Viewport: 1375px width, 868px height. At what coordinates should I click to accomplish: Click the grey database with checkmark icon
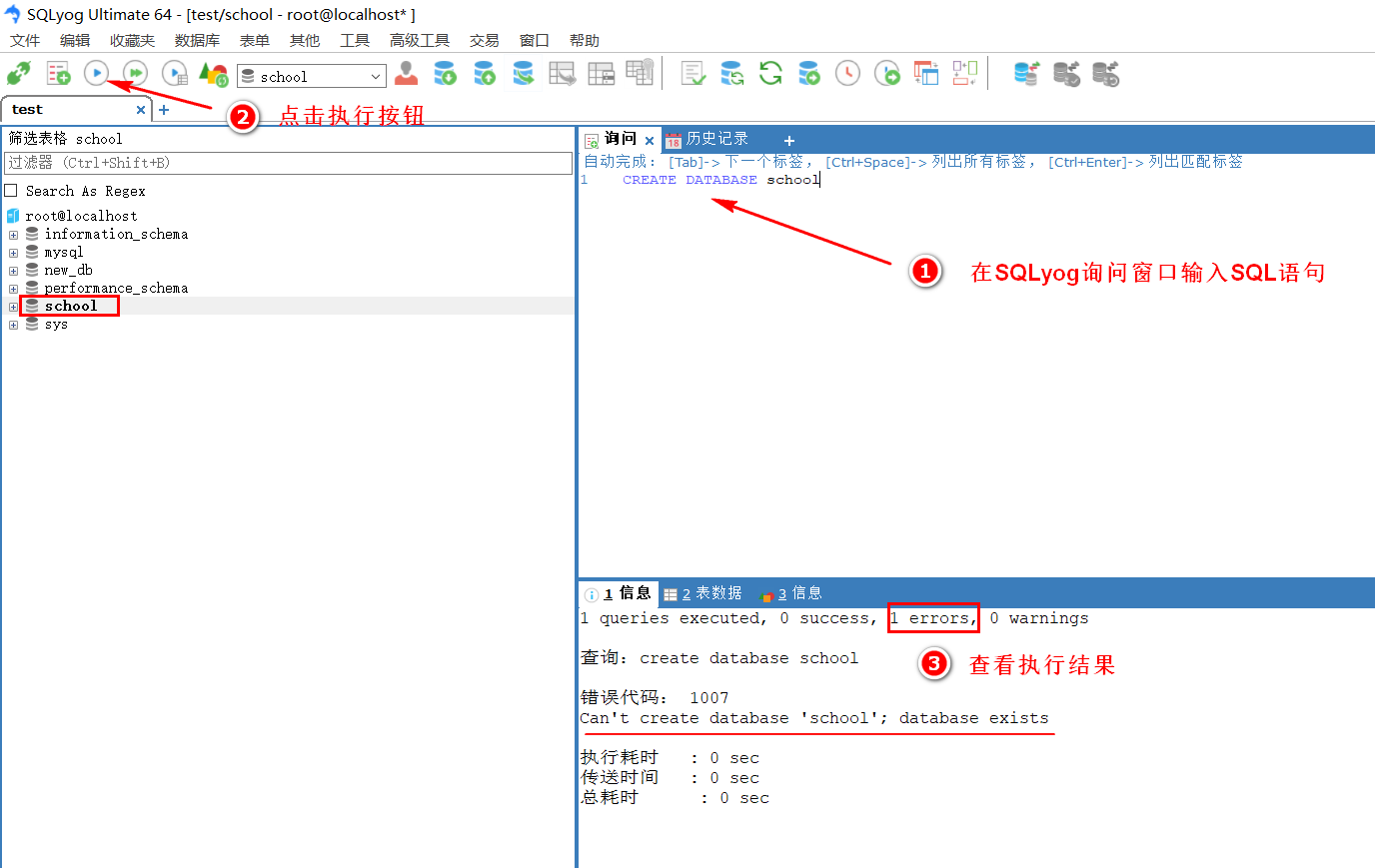pyautogui.click(x=1067, y=74)
